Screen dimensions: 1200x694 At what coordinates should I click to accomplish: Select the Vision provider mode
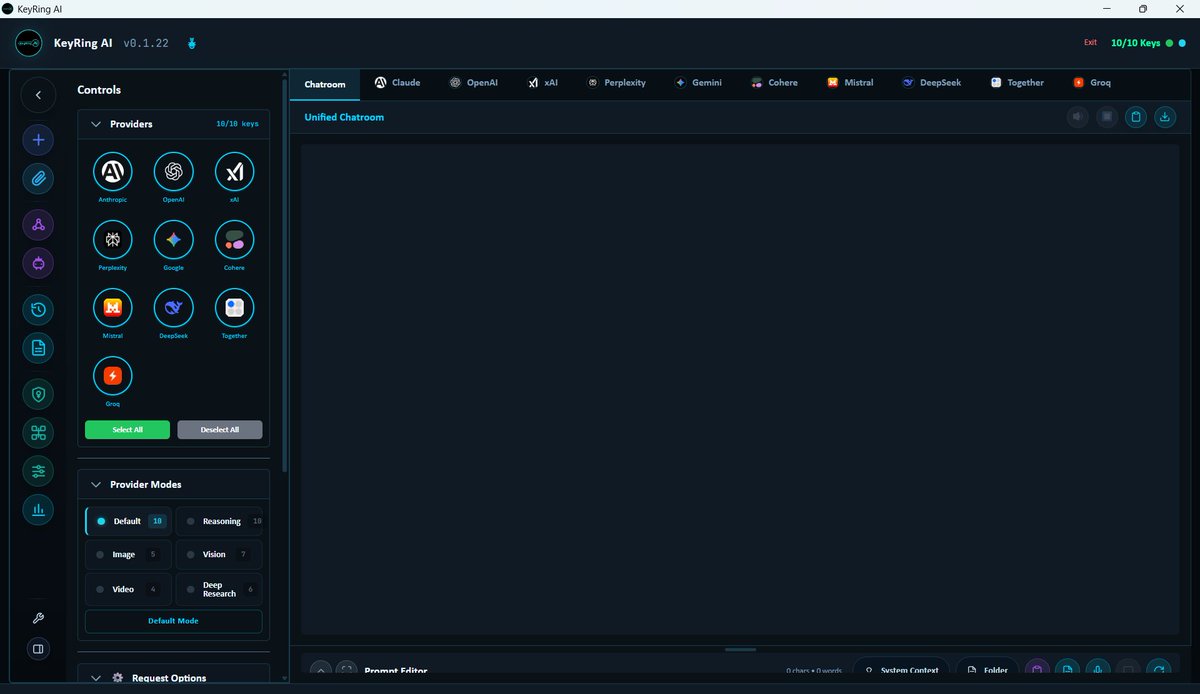219,554
